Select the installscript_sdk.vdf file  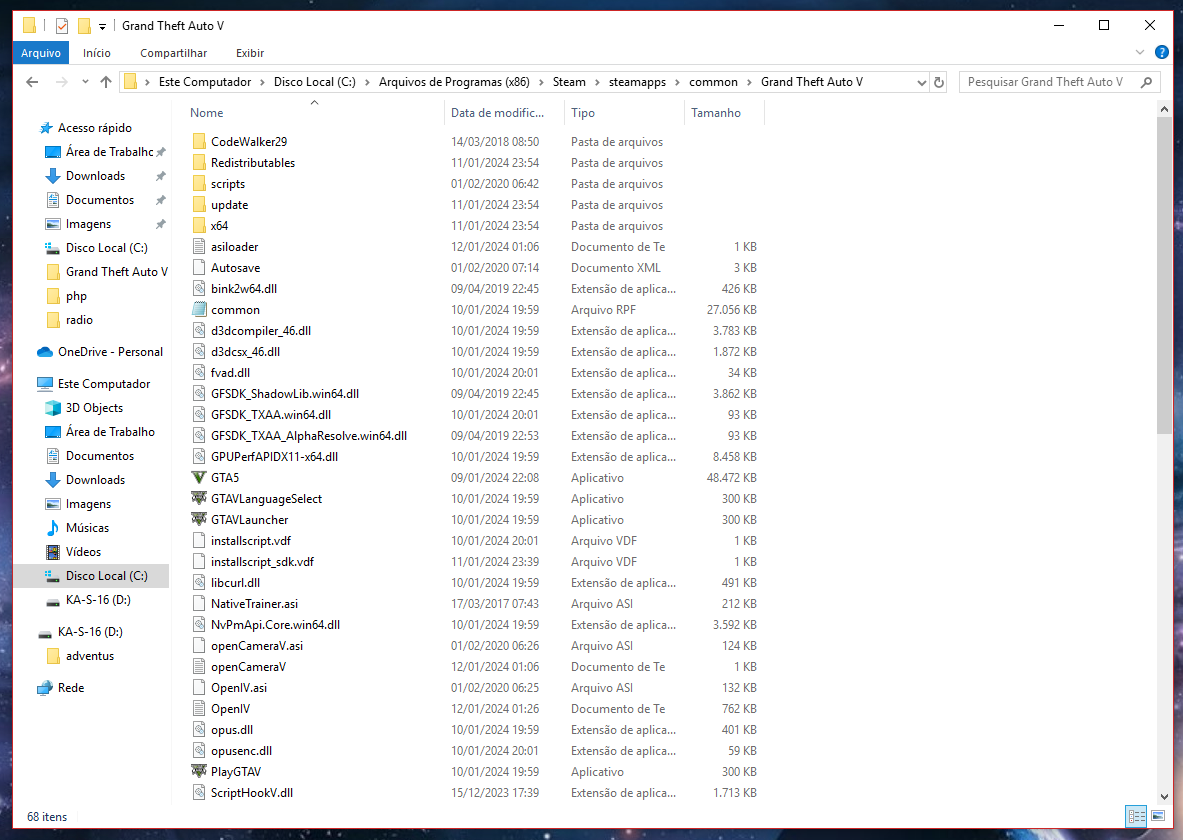[x=262, y=562]
